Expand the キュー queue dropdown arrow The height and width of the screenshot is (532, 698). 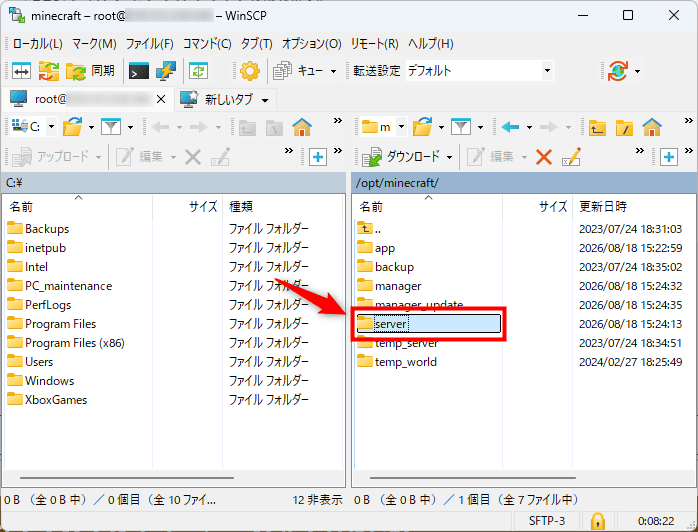[x=333, y=71]
